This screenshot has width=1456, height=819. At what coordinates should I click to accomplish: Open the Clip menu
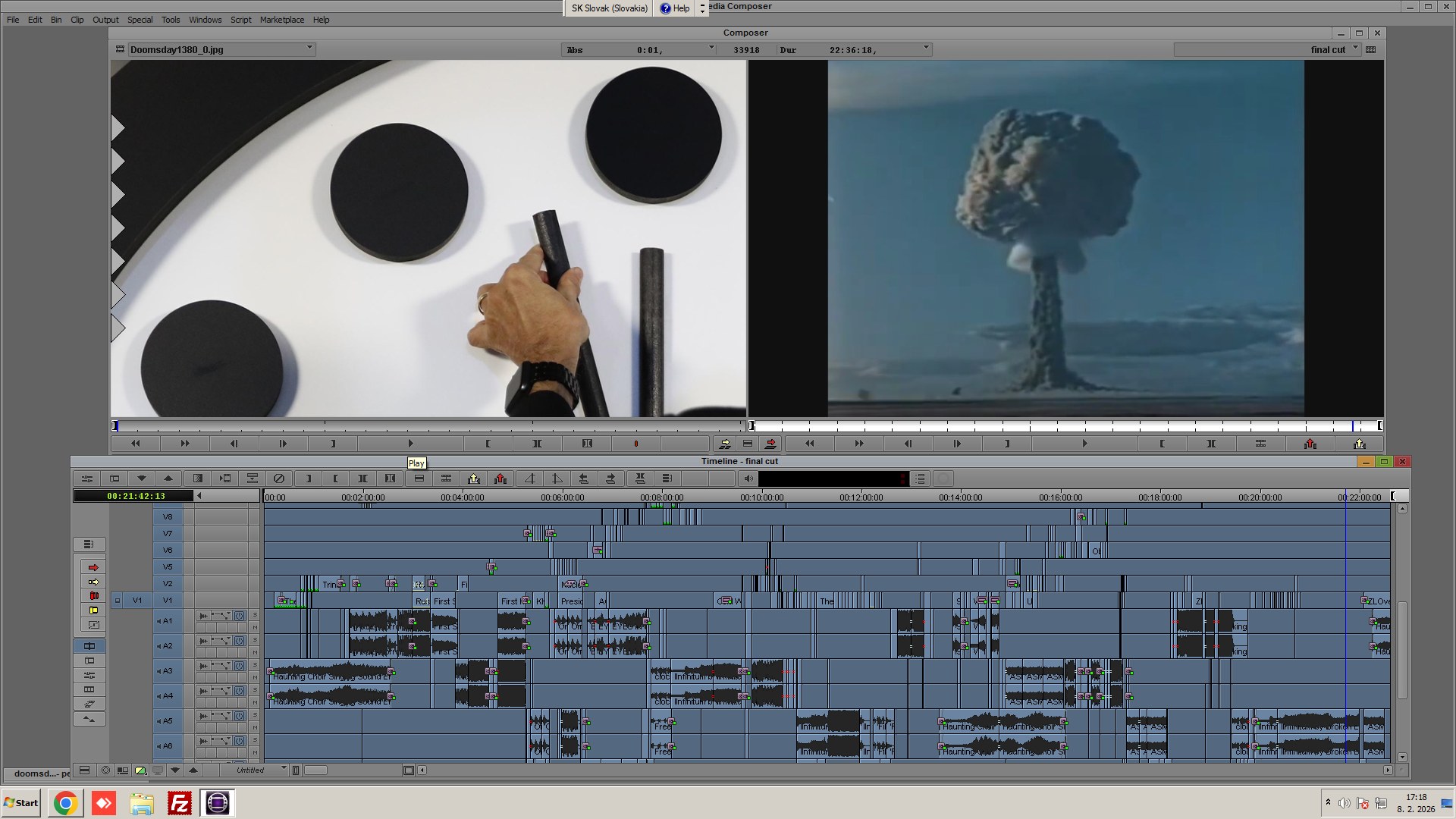[77, 20]
